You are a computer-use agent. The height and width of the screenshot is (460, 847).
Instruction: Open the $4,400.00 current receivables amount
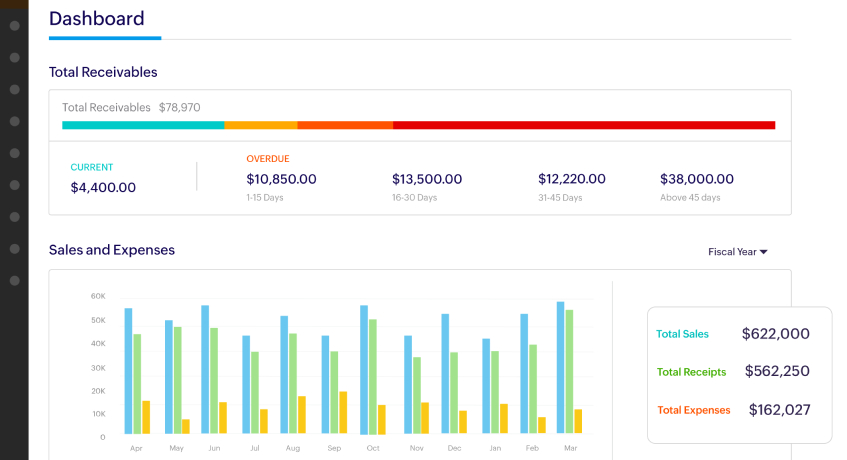[103, 187]
